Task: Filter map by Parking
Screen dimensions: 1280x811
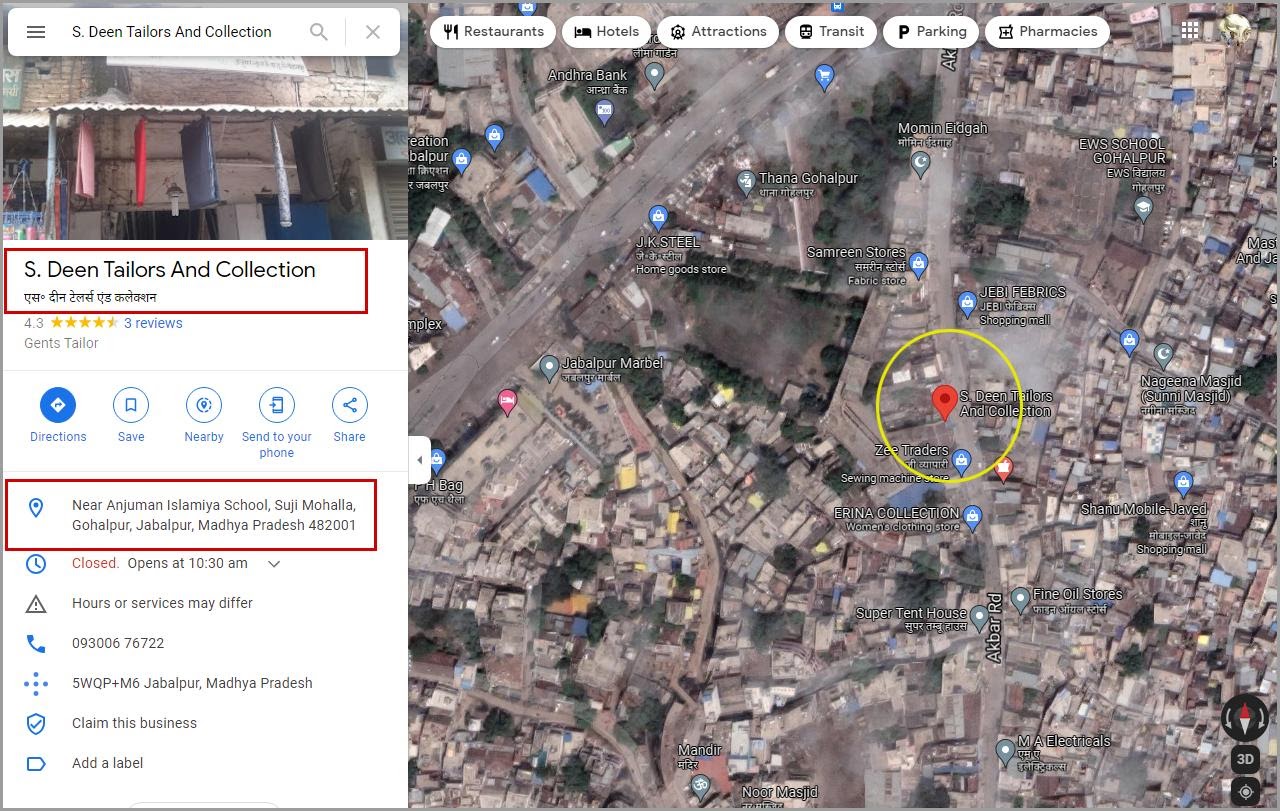Action: [x=931, y=31]
